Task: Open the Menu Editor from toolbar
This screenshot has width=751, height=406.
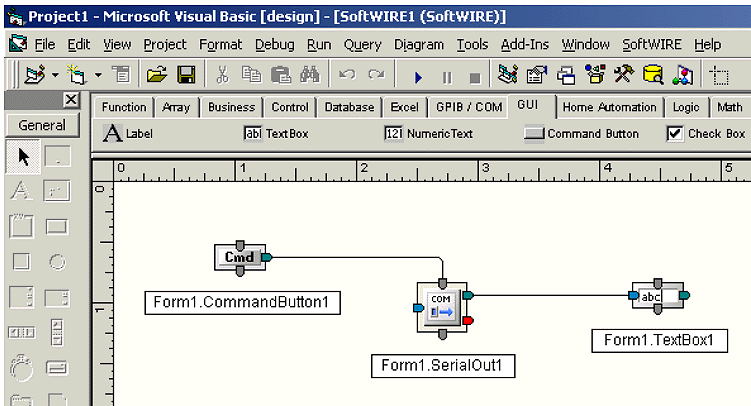Action: [121, 75]
